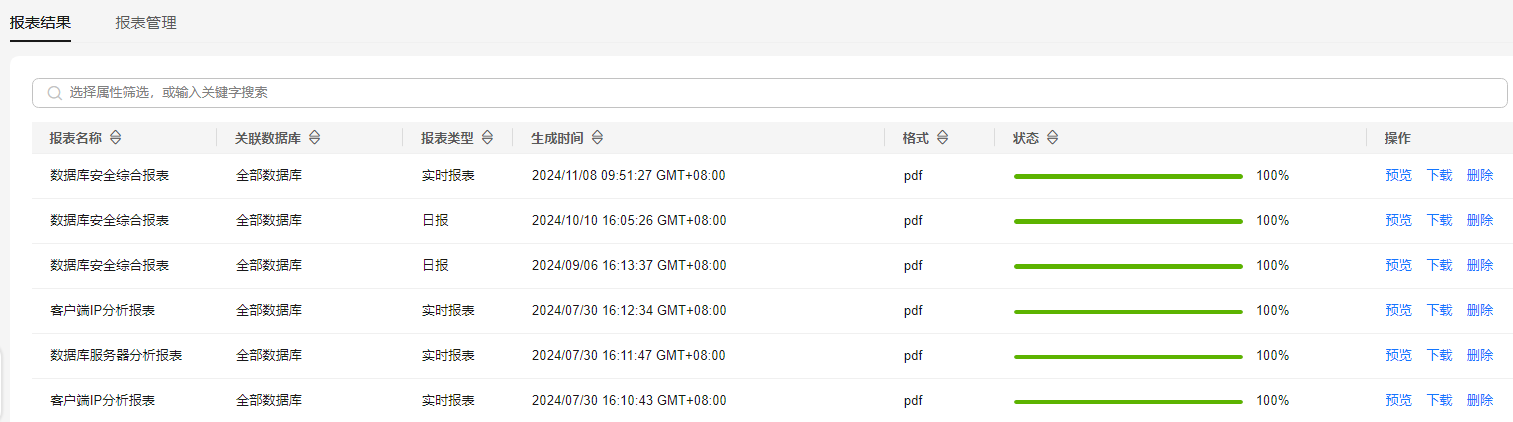Sort by 格式 column icon

click(x=942, y=138)
